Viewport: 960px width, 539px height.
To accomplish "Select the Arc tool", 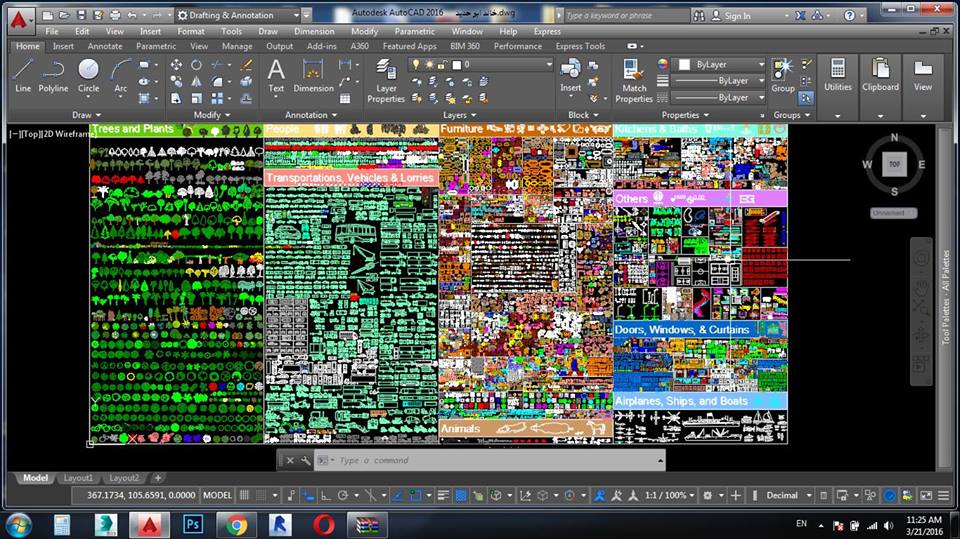I will (x=121, y=76).
